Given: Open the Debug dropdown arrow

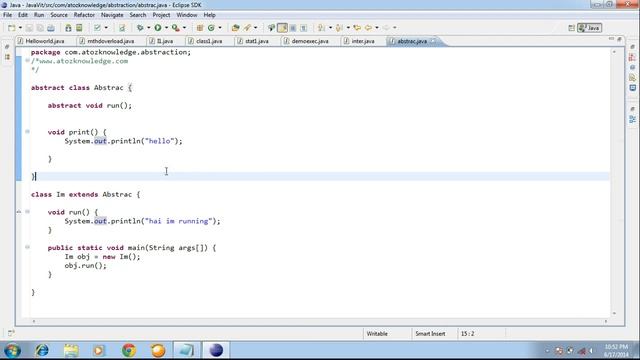Looking at the screenshot, I should pyautogui.click(x=148, y=28).
